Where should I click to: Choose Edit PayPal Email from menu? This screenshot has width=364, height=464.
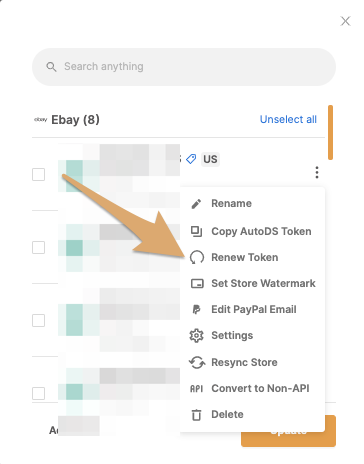(x=254, y=310)
